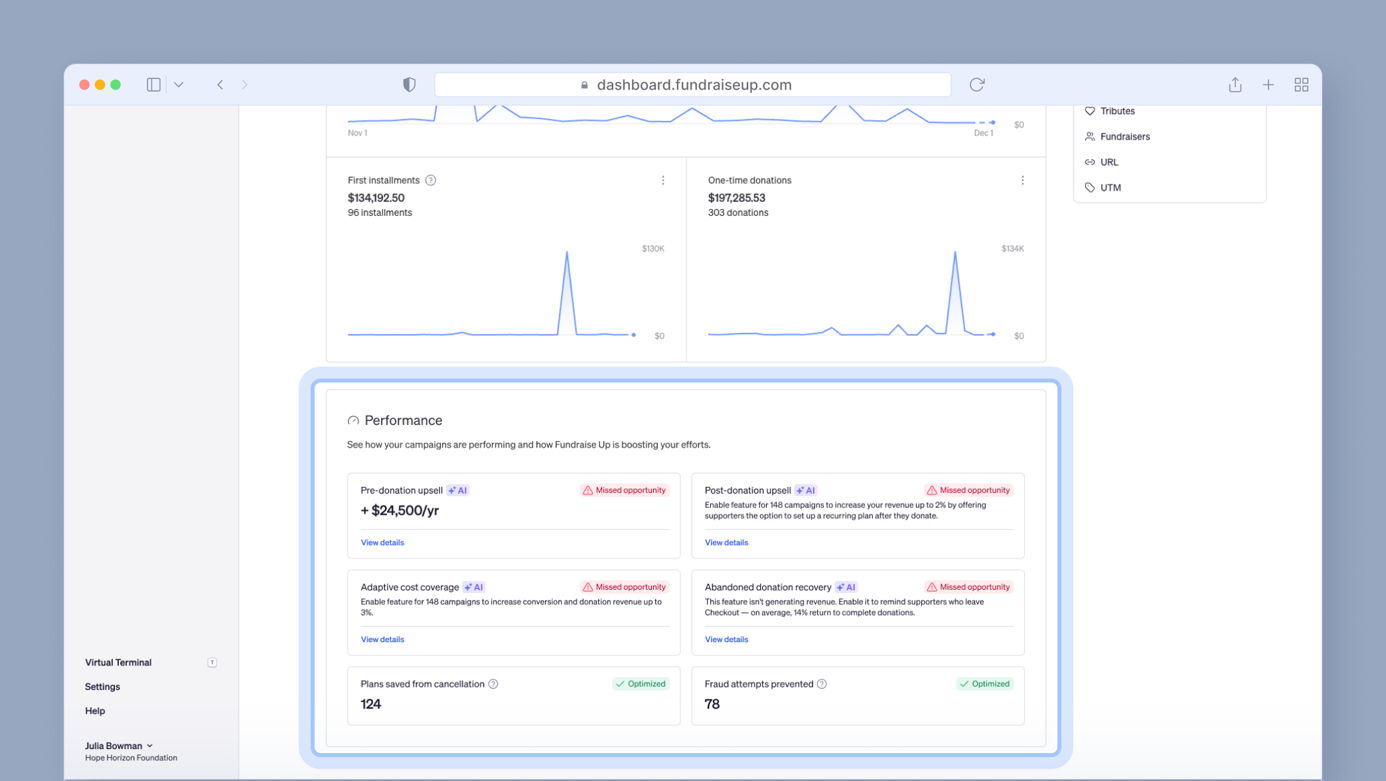Open a new tab with plus icon
The height and width of the screenshot is (781, 1386).
pos(1268,85)
